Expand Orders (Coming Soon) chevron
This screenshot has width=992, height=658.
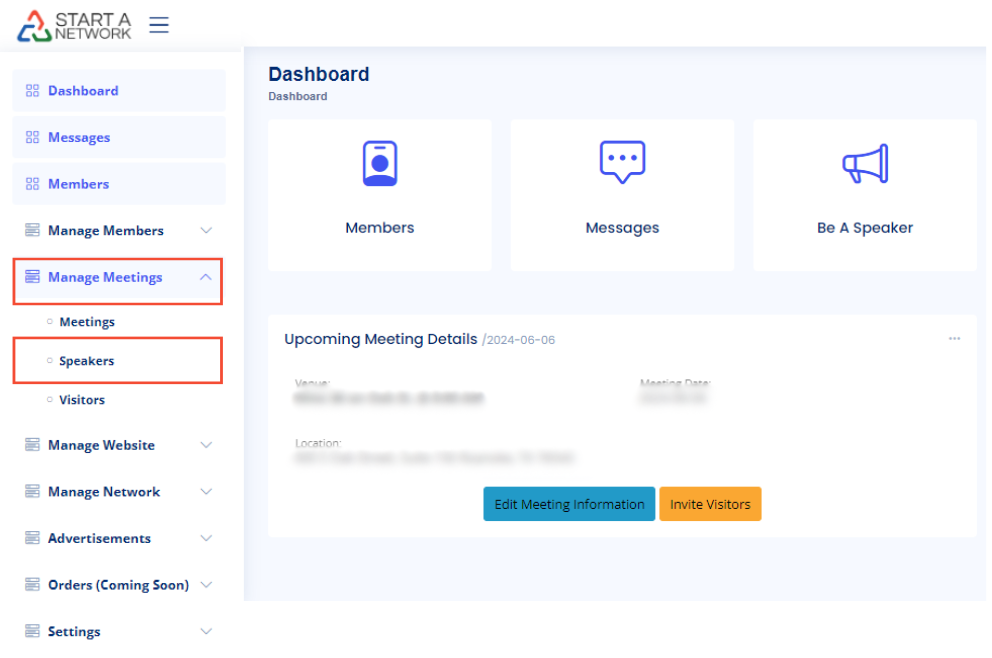(x=206, y=585)
